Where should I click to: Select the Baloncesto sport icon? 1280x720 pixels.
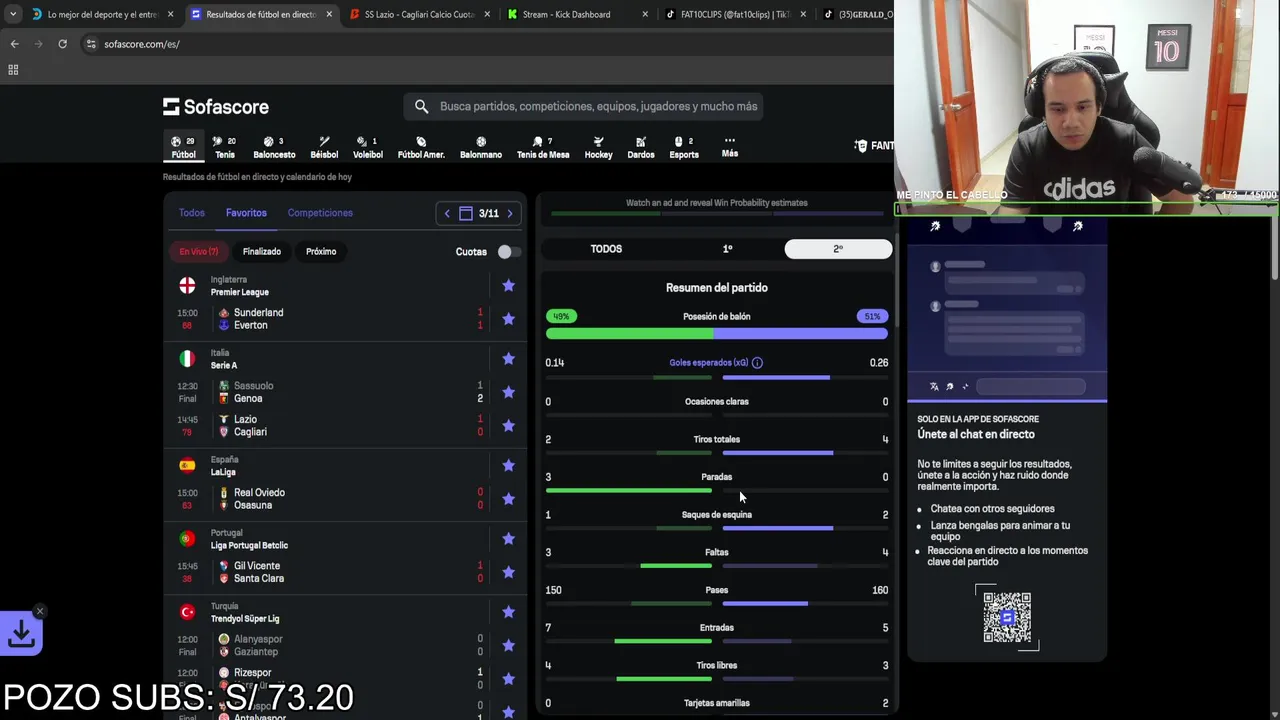tap(274, 147)
